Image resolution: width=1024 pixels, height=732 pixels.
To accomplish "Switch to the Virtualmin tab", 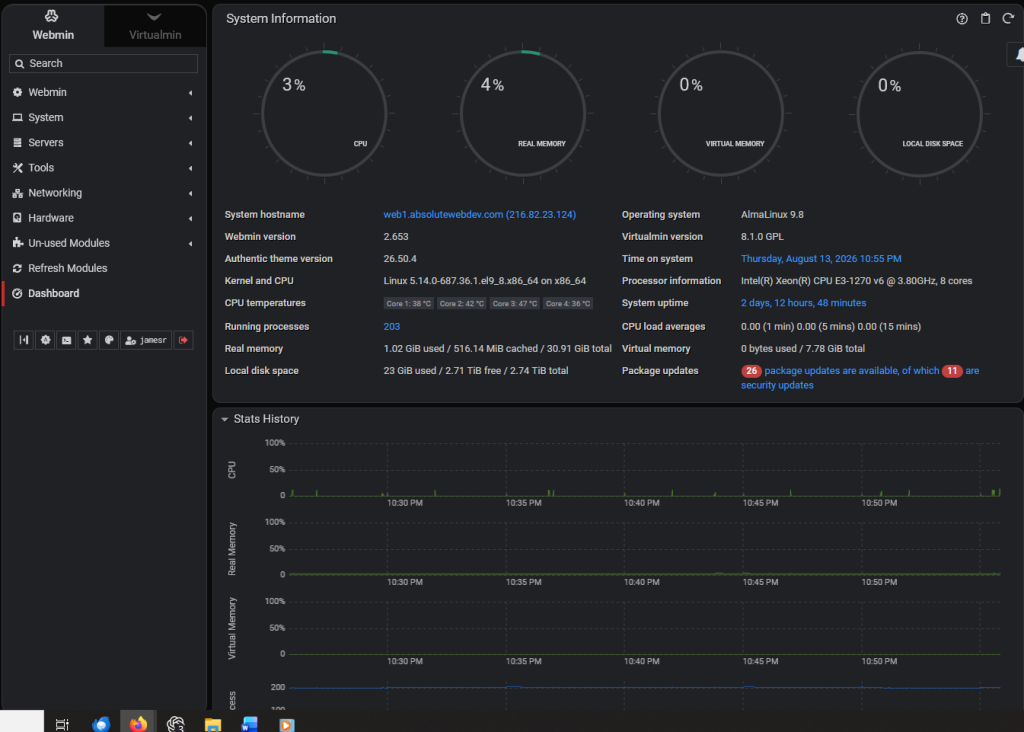I will [x=155, y=26].
